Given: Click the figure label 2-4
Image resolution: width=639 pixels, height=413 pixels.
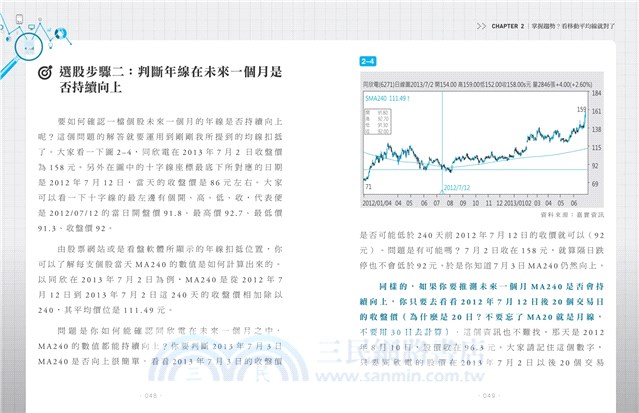Looking at the screenshot, I should pos(368,62).
